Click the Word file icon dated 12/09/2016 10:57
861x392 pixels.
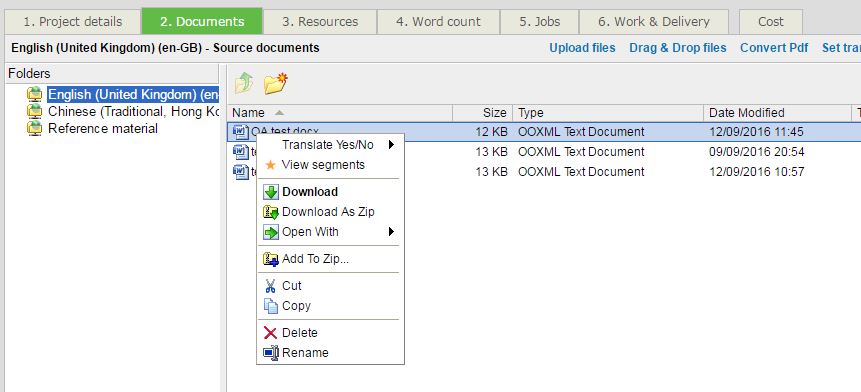click(241, 171)
